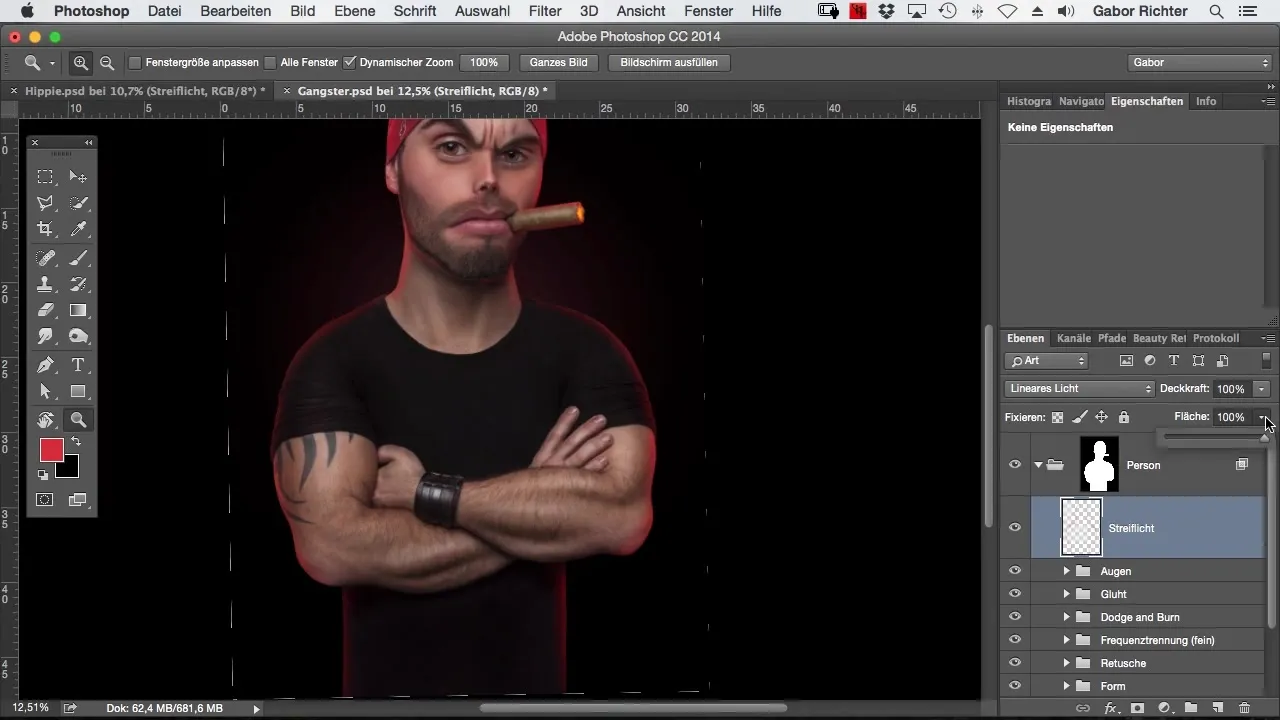Open the Filter menu
1280x720 pixels.
[545, 11]
